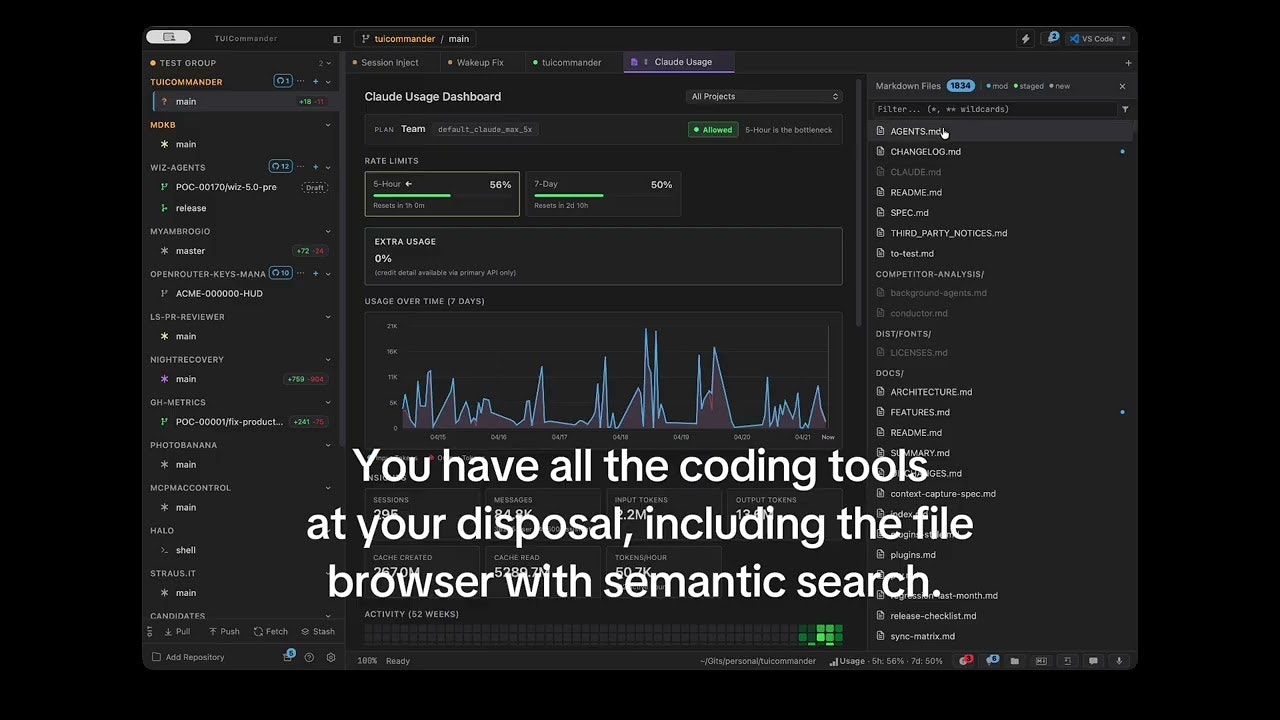
Task: Open GitHub badge on WIZ-AGENTS repo
Action: point(280,166)
